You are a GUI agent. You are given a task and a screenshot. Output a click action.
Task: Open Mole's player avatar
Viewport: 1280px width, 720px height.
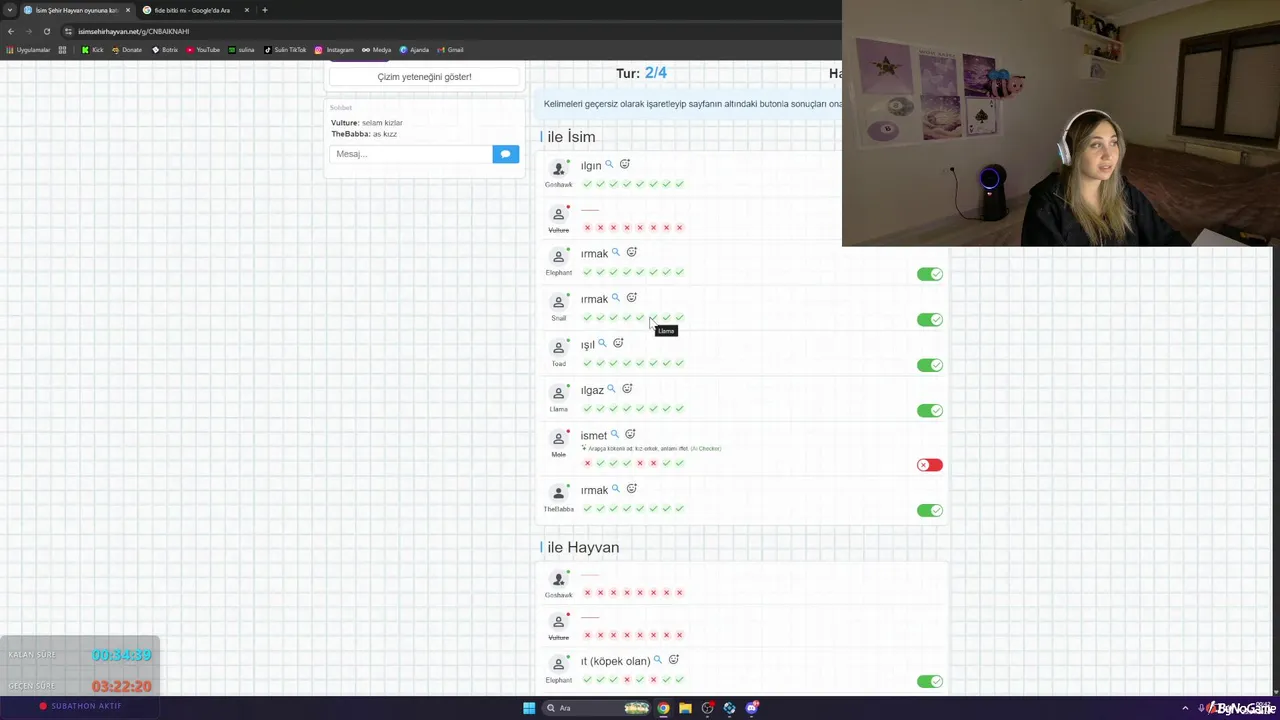pyautogui.click(x=559, y=439)
